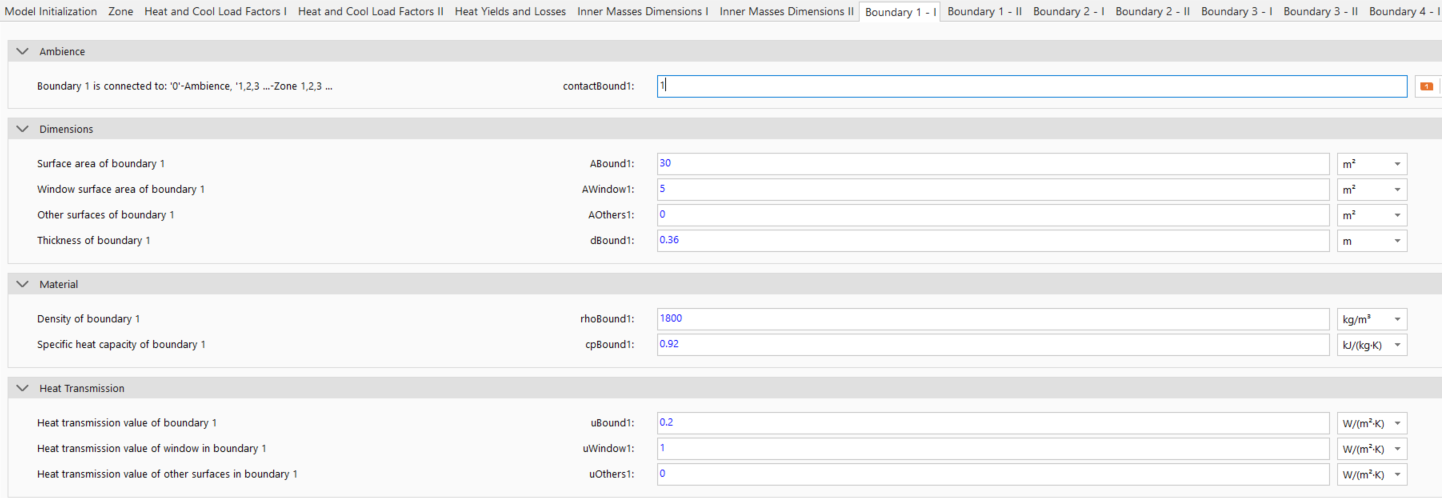Click the uBound1 transmission value field

994,423
